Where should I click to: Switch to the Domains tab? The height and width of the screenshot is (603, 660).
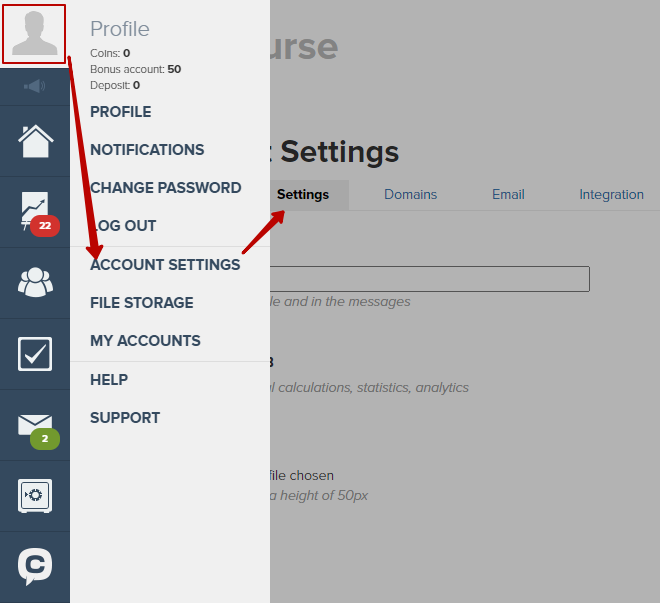[410, 194]
